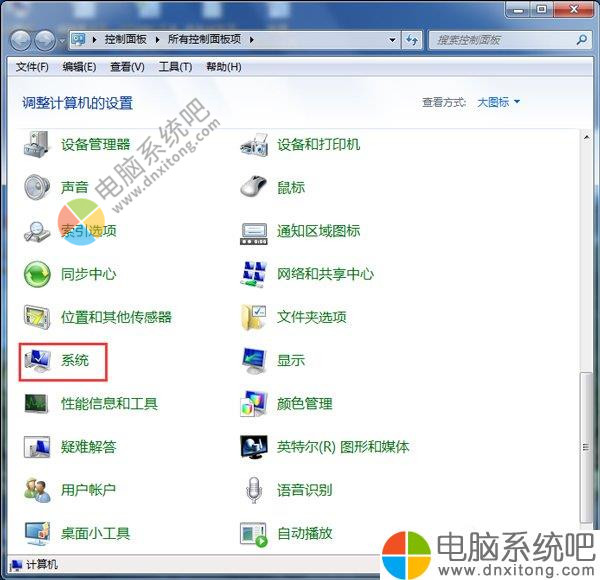
Task: Open the 文件(F) menu
Action: click(x=32, y=67)
